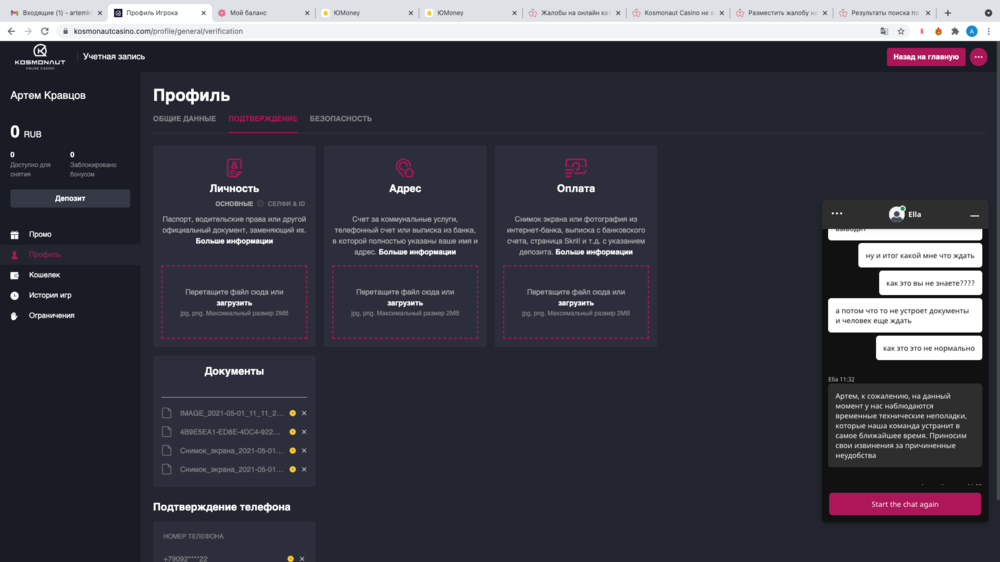1000x562 pixels.
Task: Open the pink three-dots account menu
Action: pyautogui.click(x=978, y=57)
